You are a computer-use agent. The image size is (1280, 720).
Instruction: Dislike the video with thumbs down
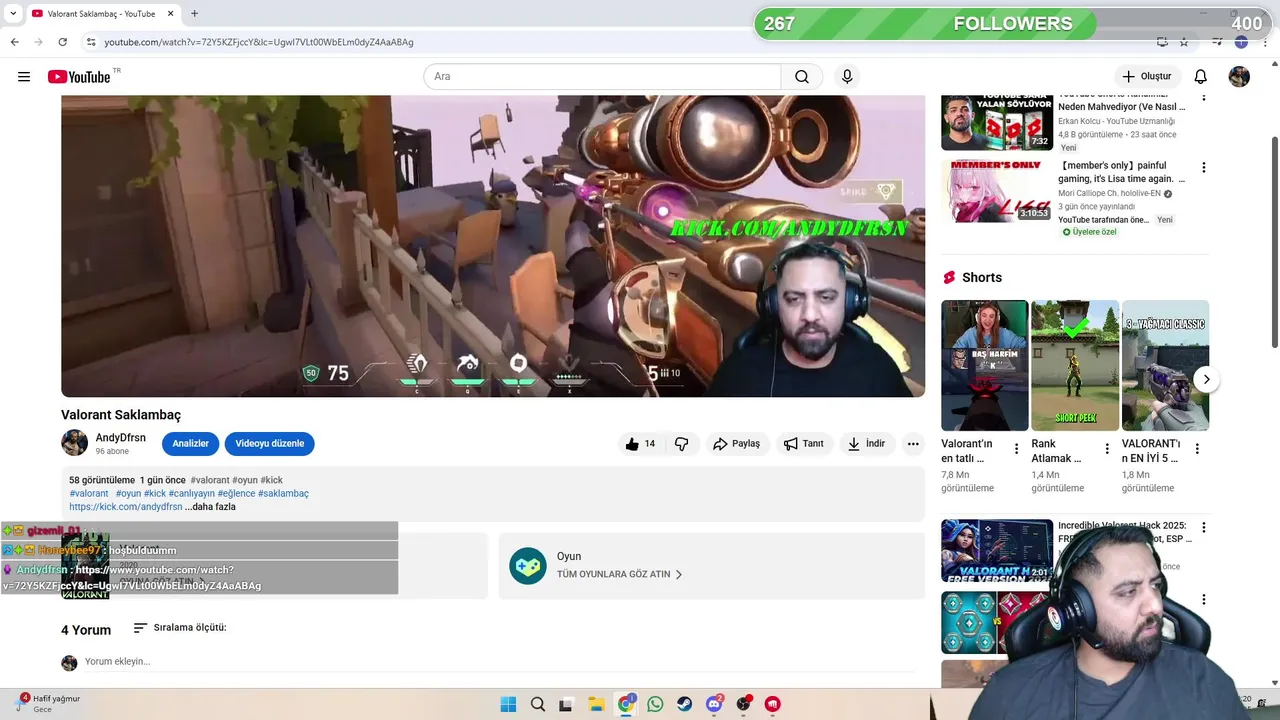682,444
